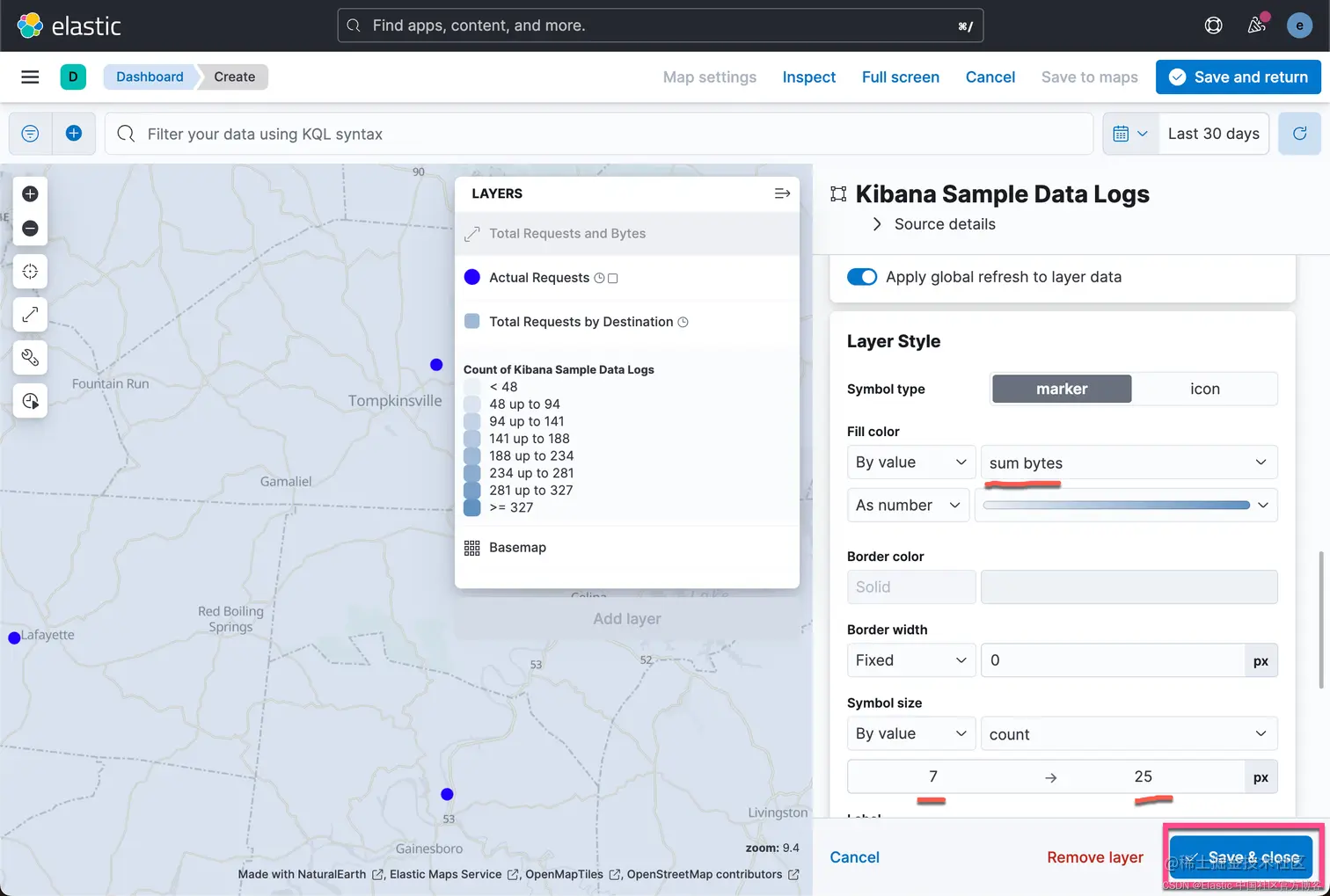Click Save & close
Screen dimensions: 1330x896
[x=1241, y=857]
